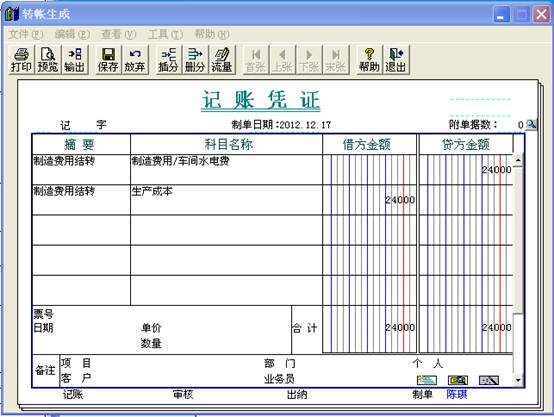Open the 编辑 menu
Screen dimensions: 554x417
[72, 34]
